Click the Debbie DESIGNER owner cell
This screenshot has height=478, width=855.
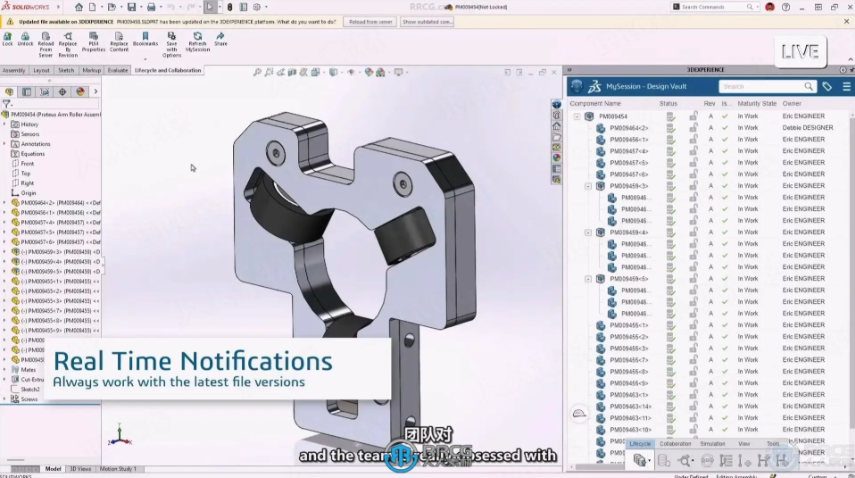[808, 128]
